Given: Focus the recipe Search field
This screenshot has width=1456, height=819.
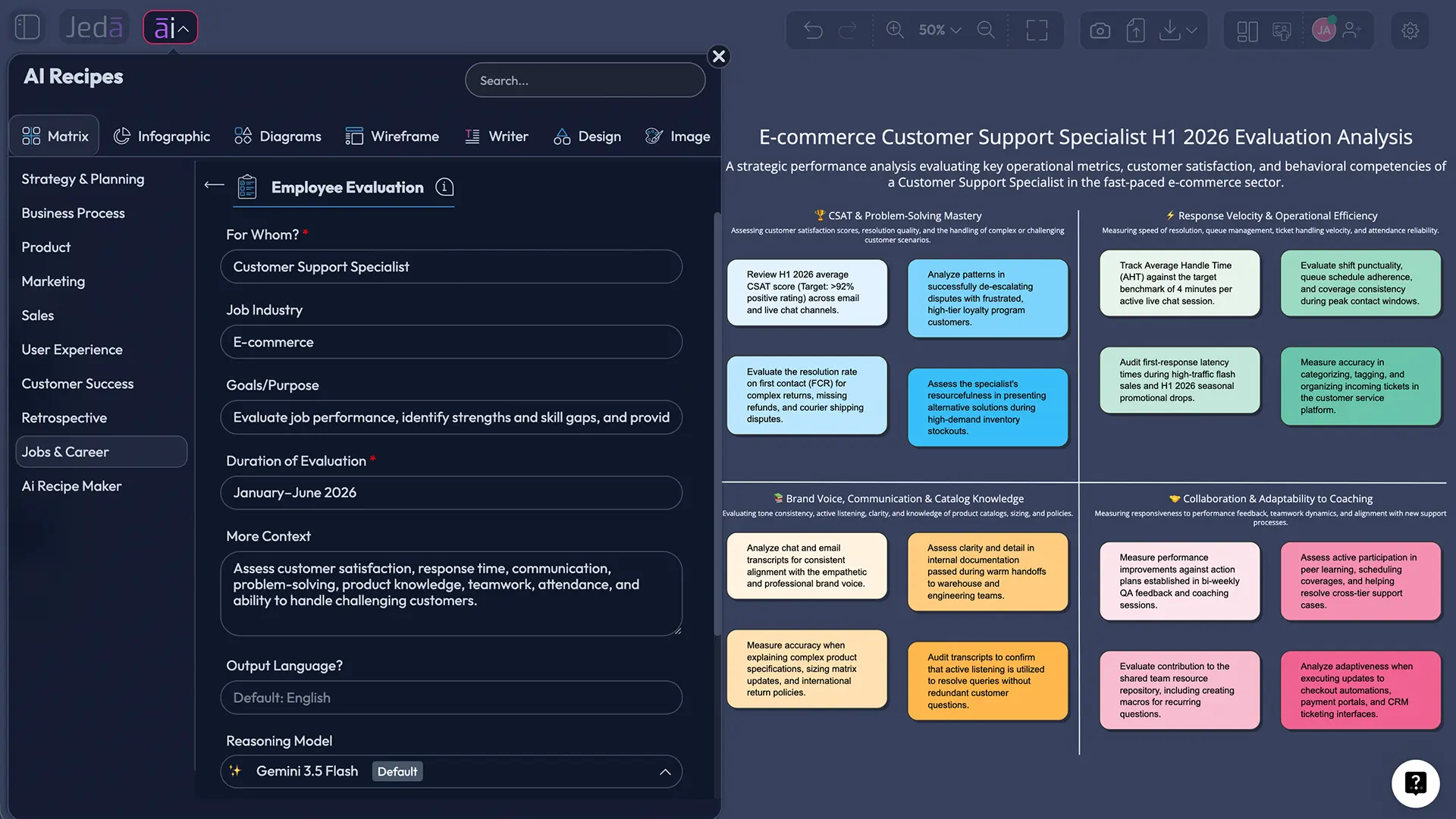Looking at the screenshot, I should pyautogui.click(x=585, y=80).
